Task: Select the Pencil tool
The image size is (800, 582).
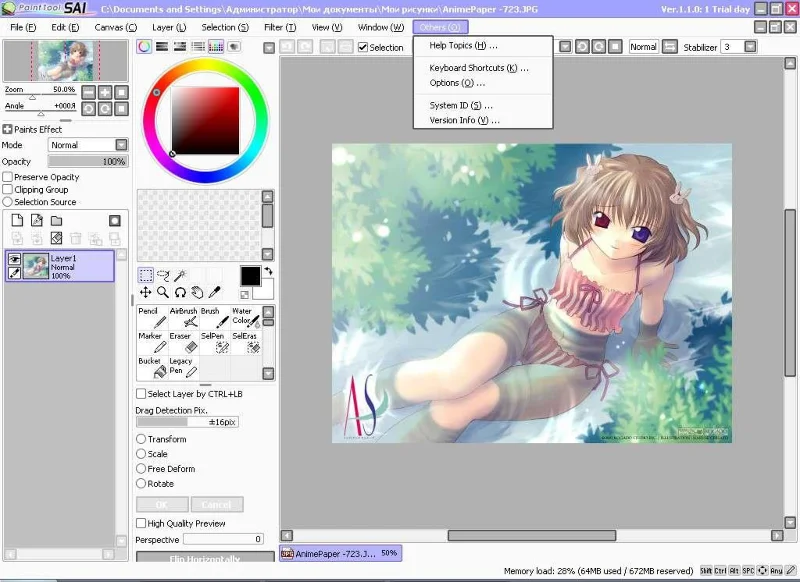Action: pos(153,317)
